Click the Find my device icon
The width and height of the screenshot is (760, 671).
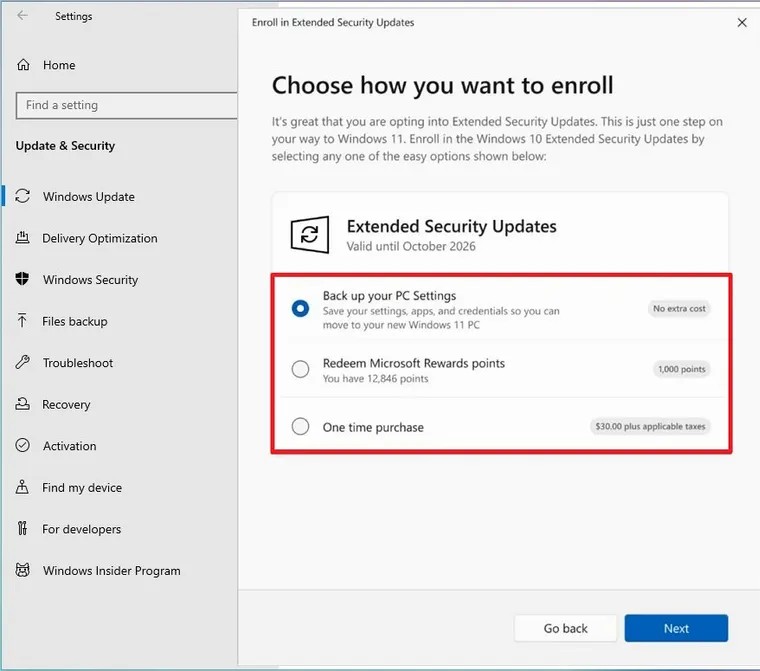point(23,488)
